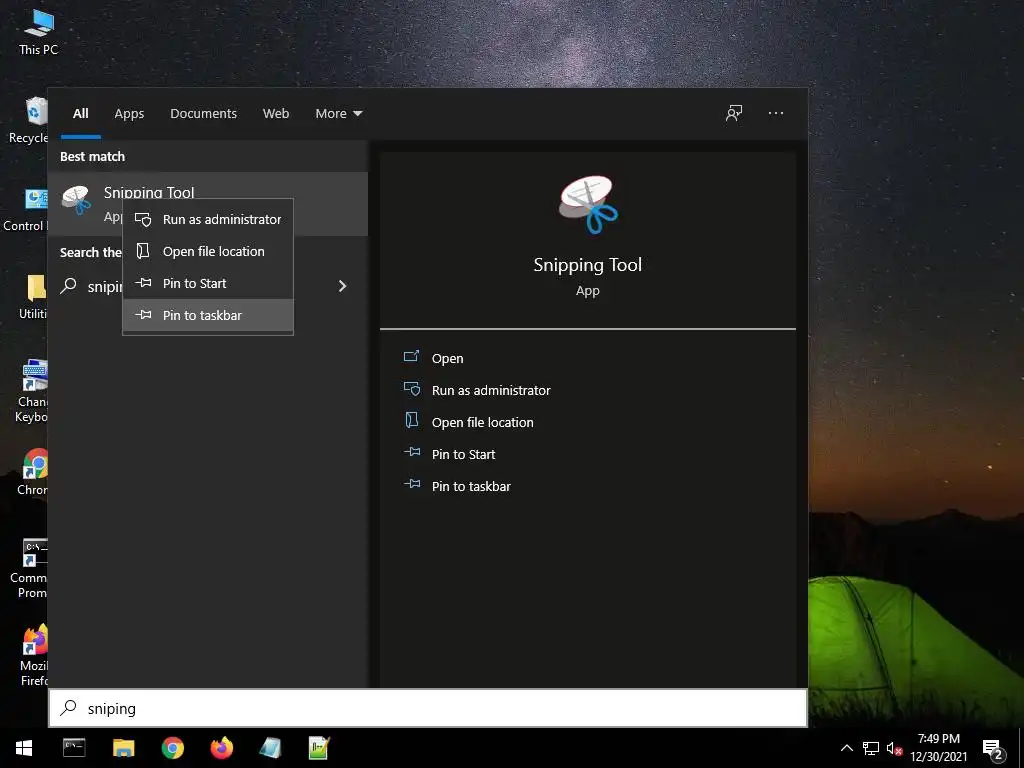Click Open in the preview pane
This screenshot has height=768, width=1024.
pos(447,359)
